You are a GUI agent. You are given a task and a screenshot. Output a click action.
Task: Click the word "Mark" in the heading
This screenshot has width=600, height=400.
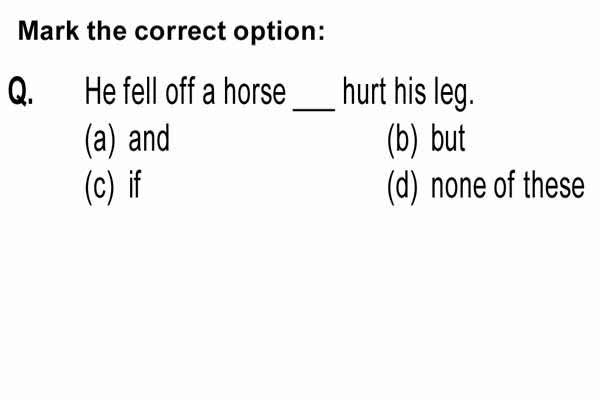(49, 31)
